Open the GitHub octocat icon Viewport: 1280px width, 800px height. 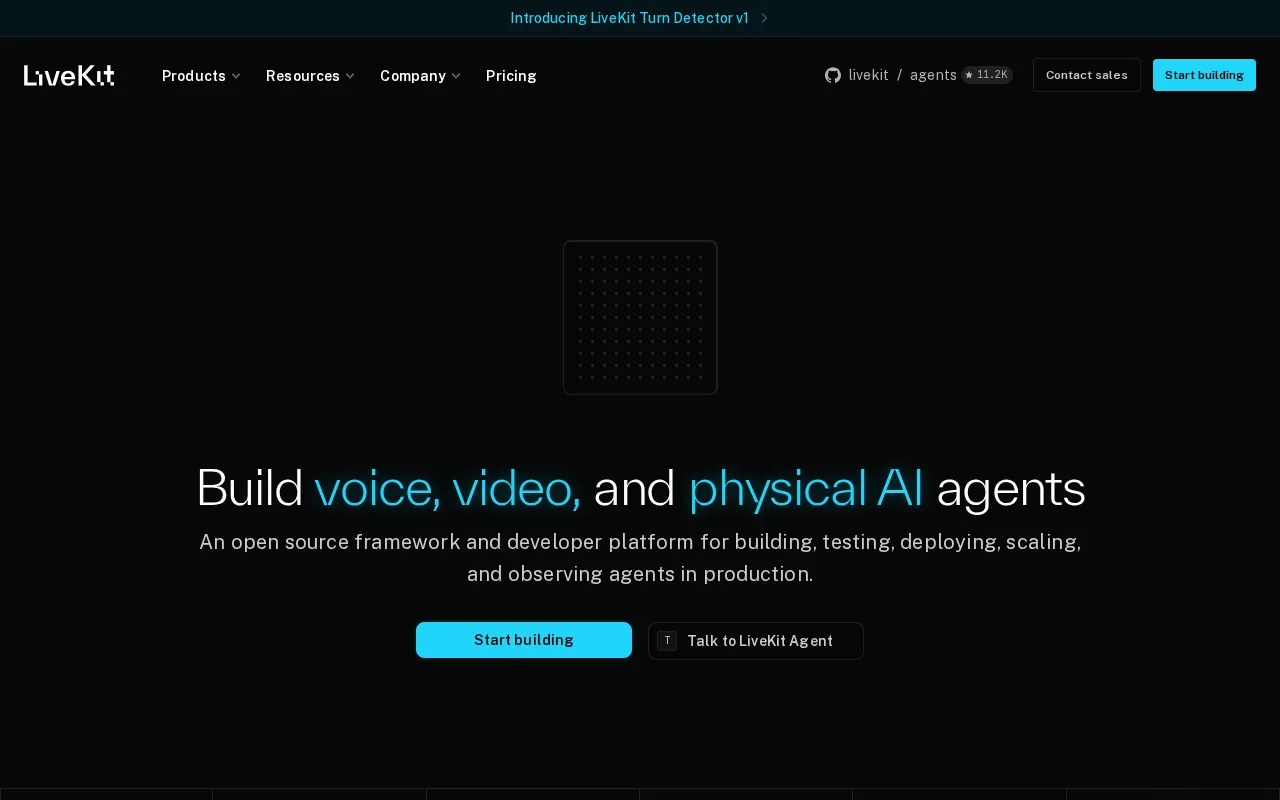(x=833, y=75)
